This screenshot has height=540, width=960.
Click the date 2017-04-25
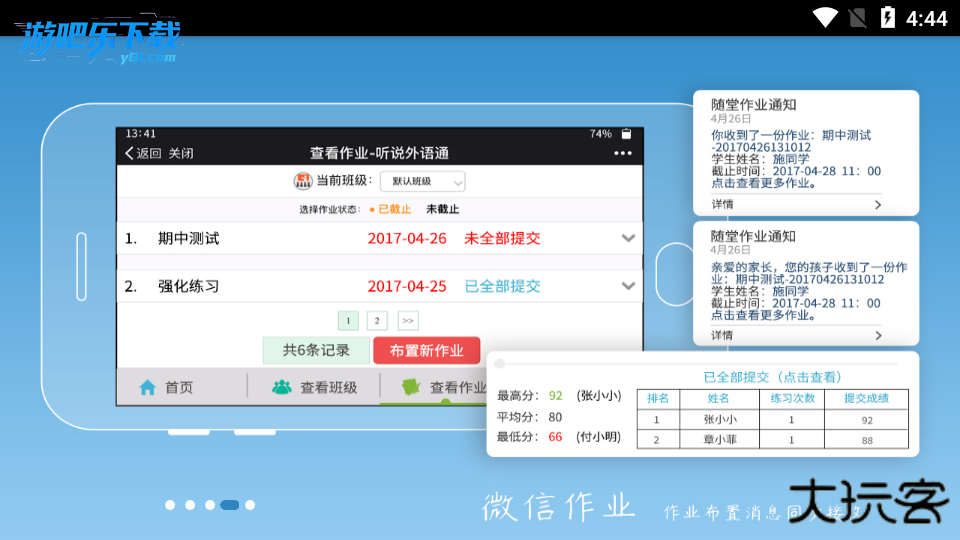pos(407,286)
